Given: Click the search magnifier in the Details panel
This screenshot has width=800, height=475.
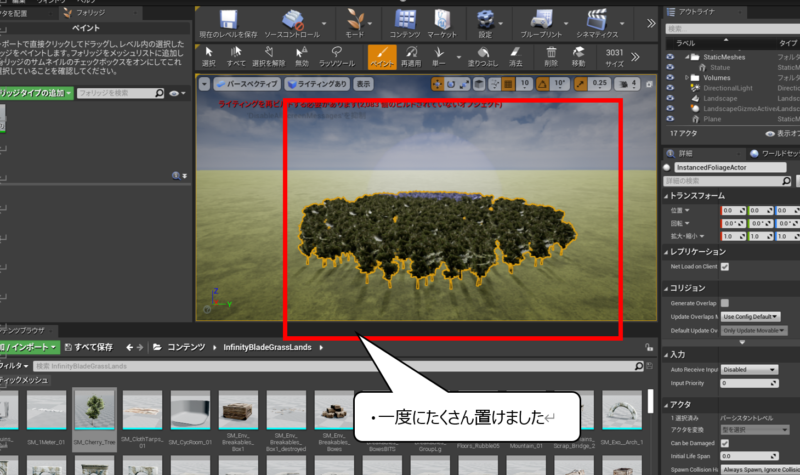Looking at the screenshot, I should [x=786, y=181].
